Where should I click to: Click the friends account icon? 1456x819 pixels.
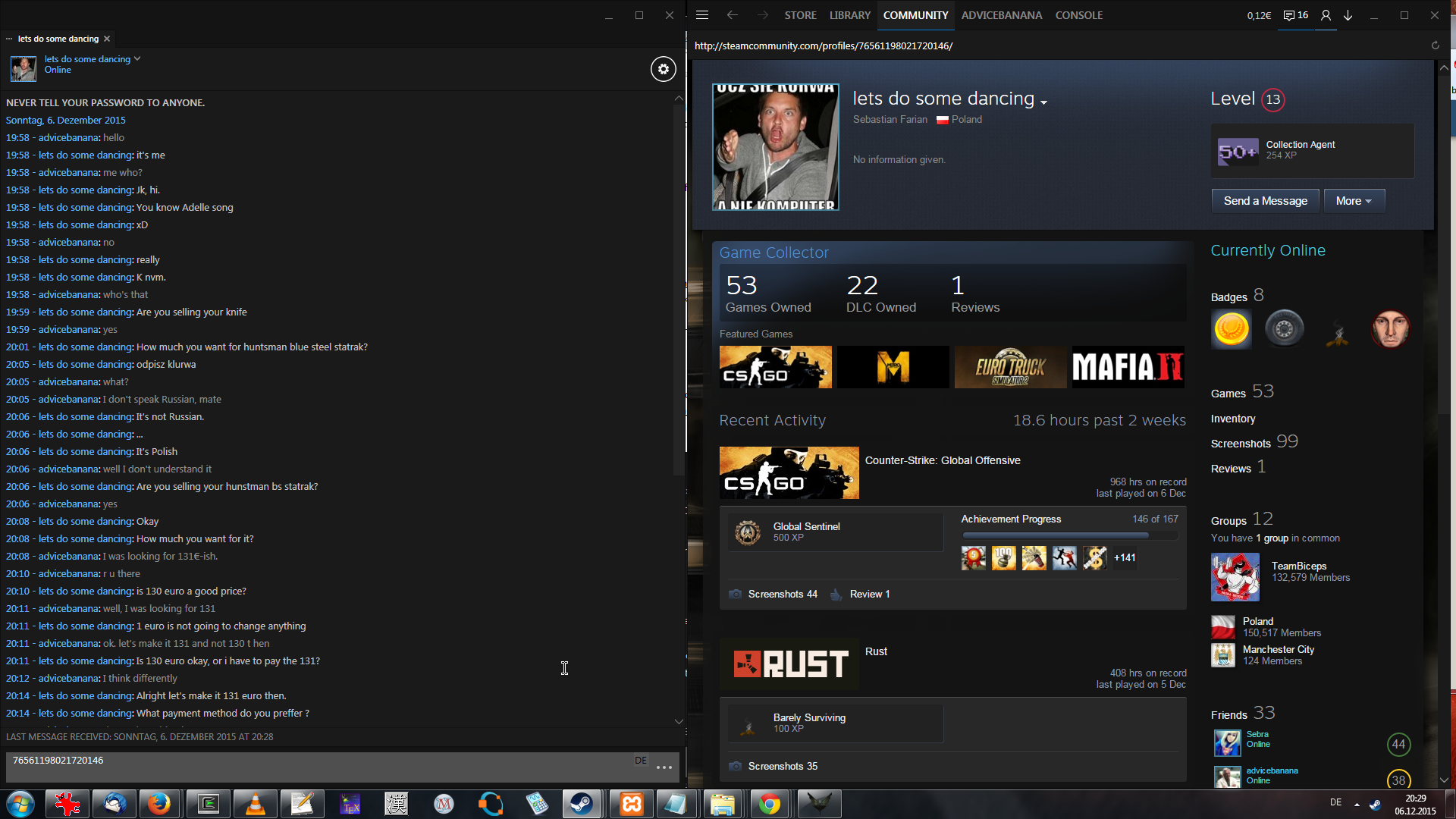[x=1326, y=15]
